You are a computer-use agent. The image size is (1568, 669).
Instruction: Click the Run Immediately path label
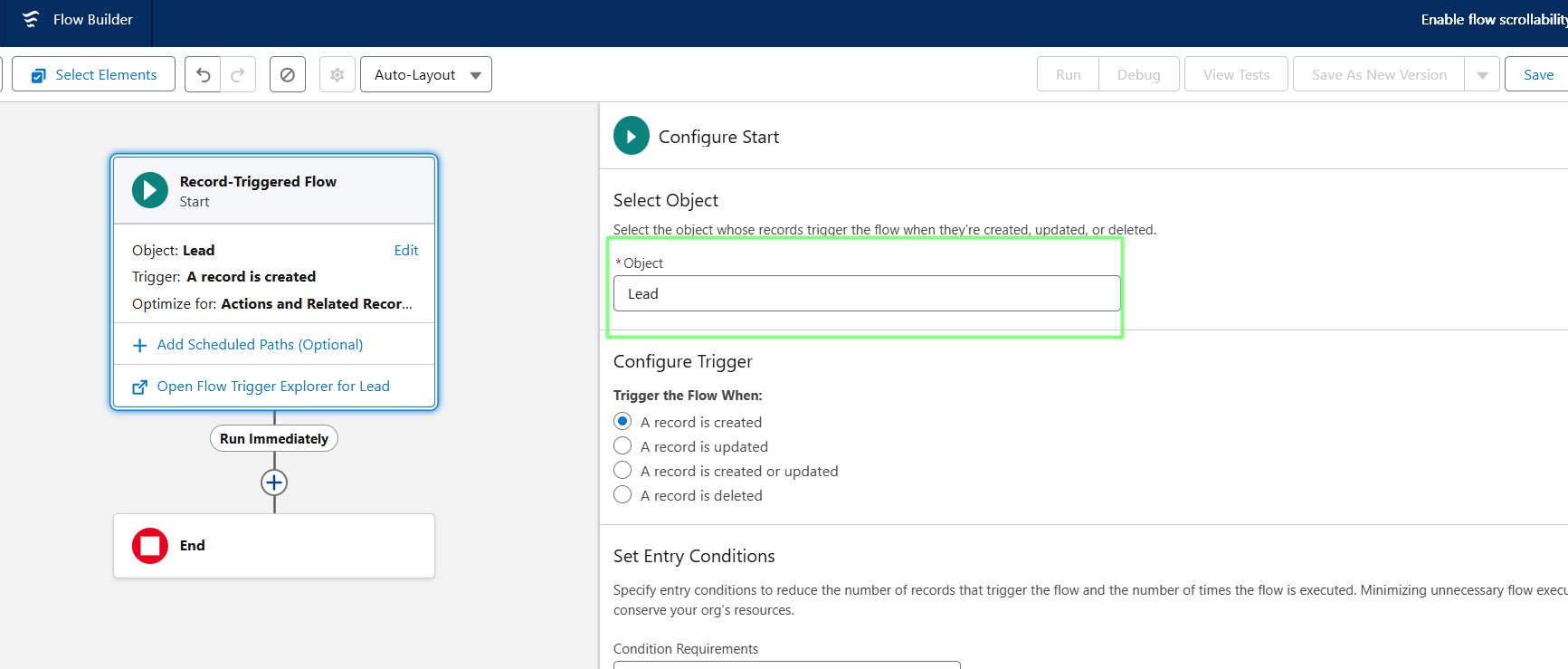tap(274, 438)
